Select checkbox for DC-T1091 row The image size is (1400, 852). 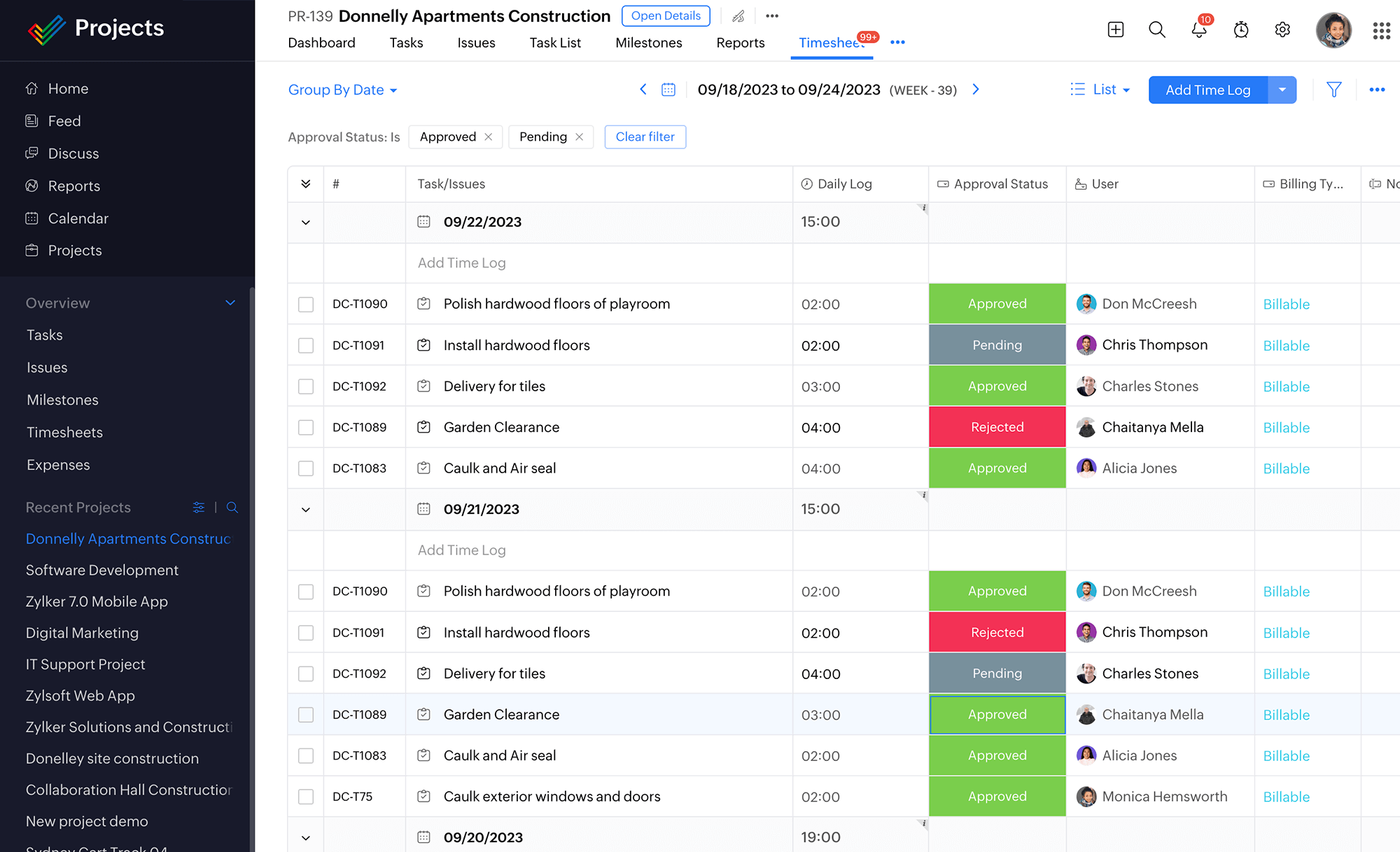(x=306, y=345)
